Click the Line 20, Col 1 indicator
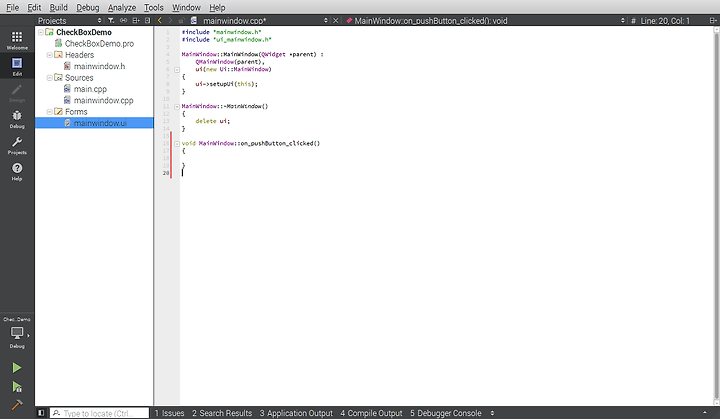 tap(665, 21)
